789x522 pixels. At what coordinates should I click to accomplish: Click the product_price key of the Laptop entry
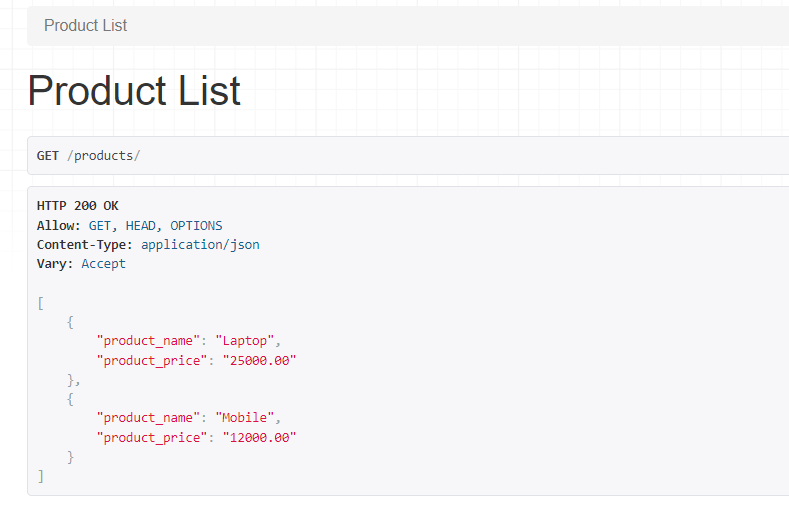(151, 360)
